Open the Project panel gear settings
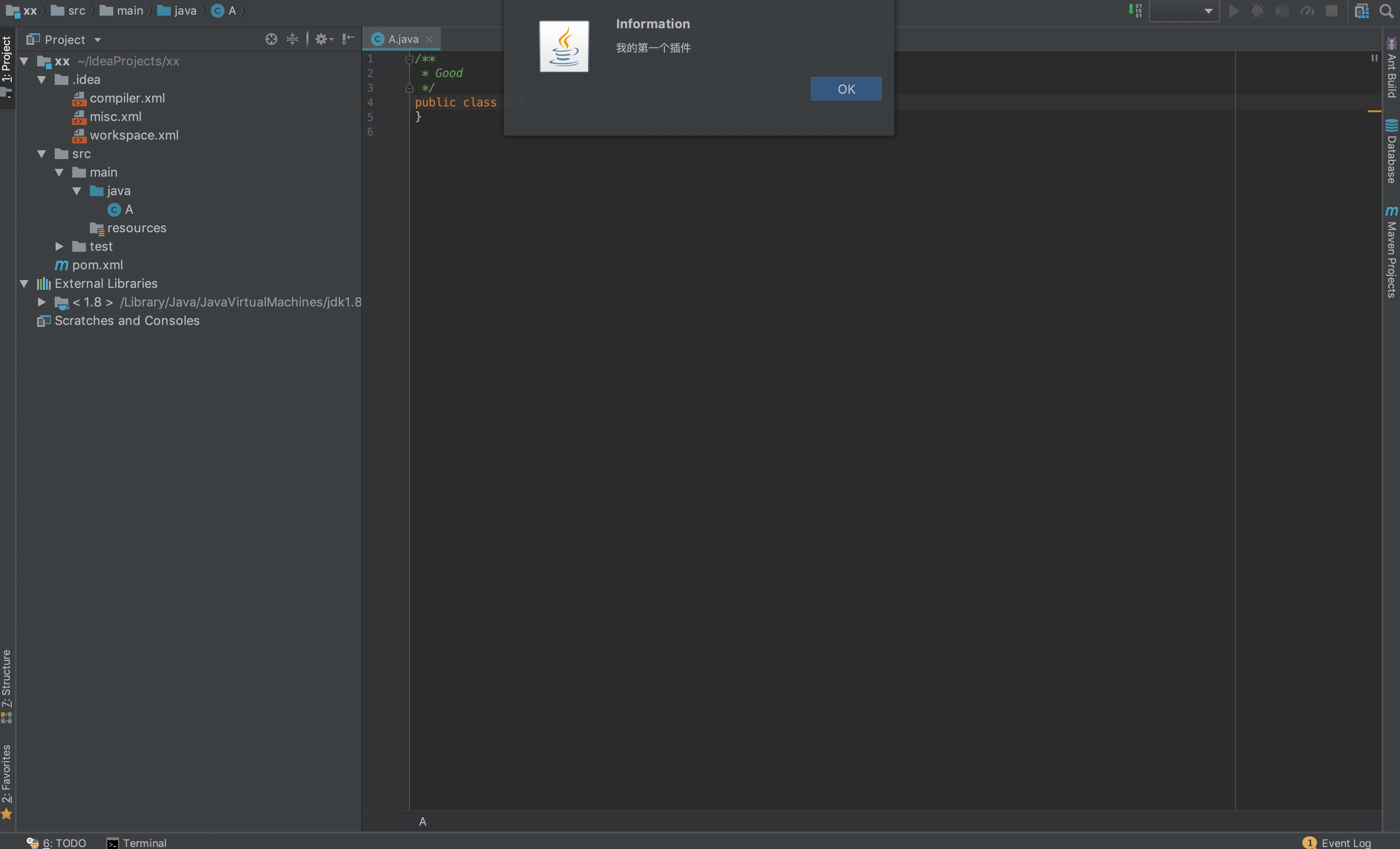The image size is (1400, 849). pyautogui.click(x=324, y=39)
